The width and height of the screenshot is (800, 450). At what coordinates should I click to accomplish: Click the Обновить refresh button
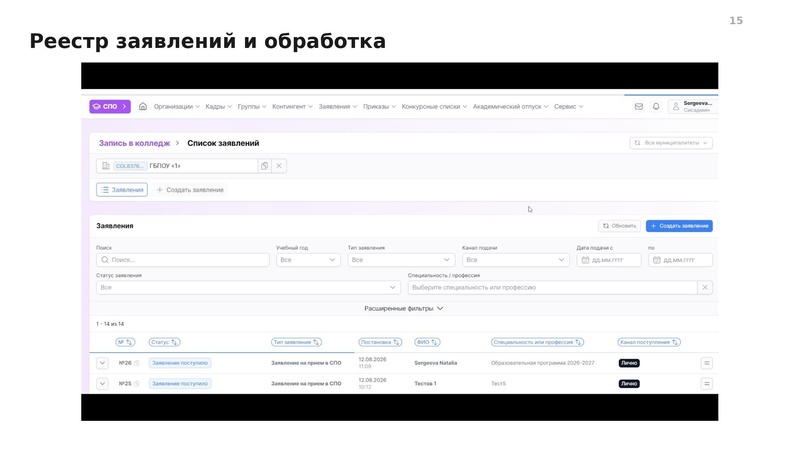[x=619, y=226]
